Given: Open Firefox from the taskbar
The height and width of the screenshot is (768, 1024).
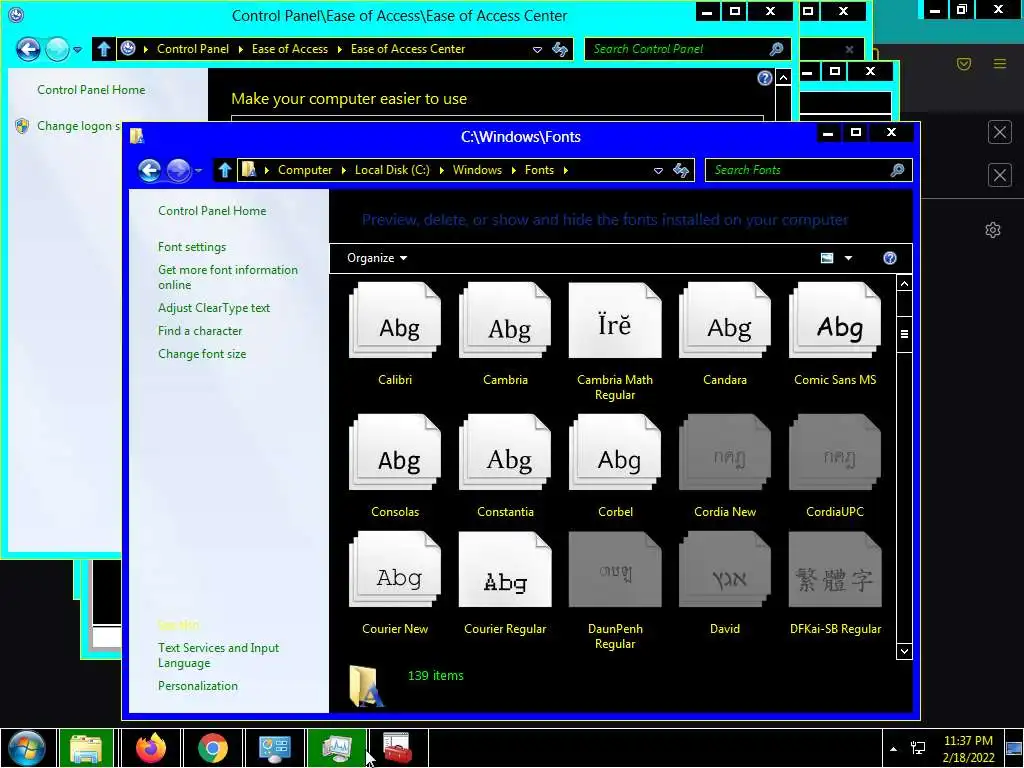Looking at the screenshot, I should tap(151, 748).
